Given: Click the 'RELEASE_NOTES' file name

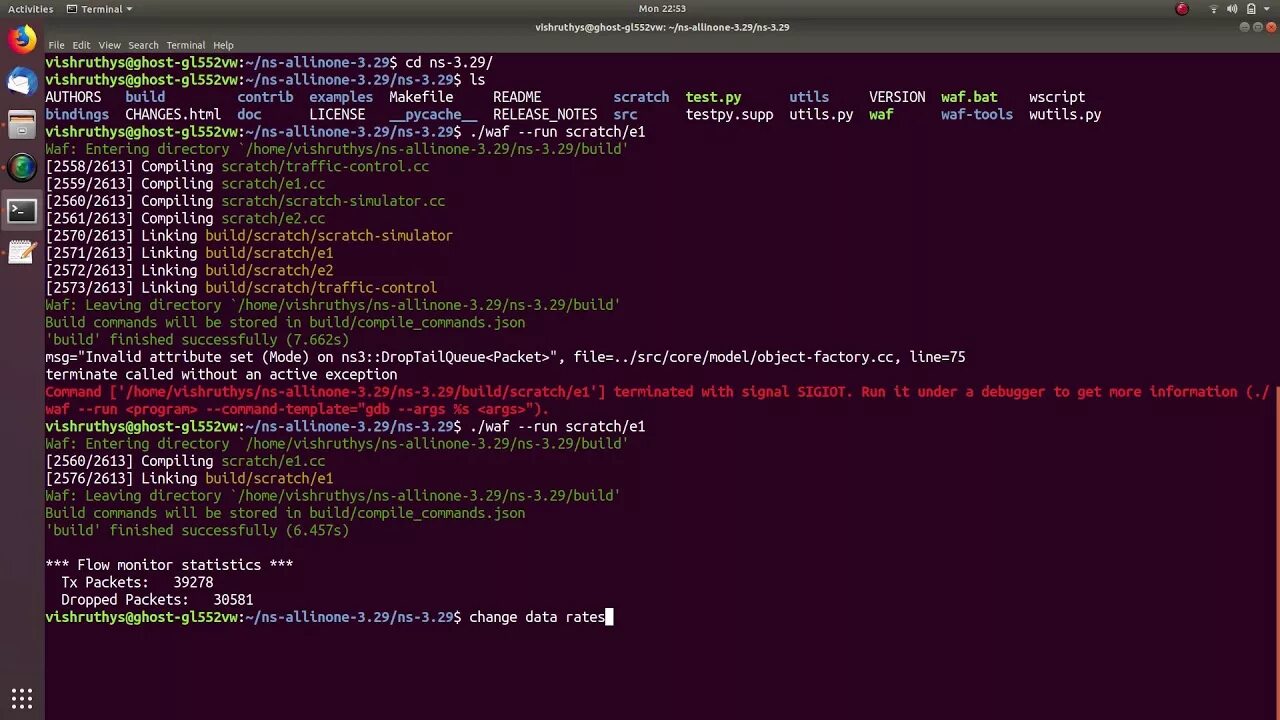Looking at the screenshot, I should (545, 114).
